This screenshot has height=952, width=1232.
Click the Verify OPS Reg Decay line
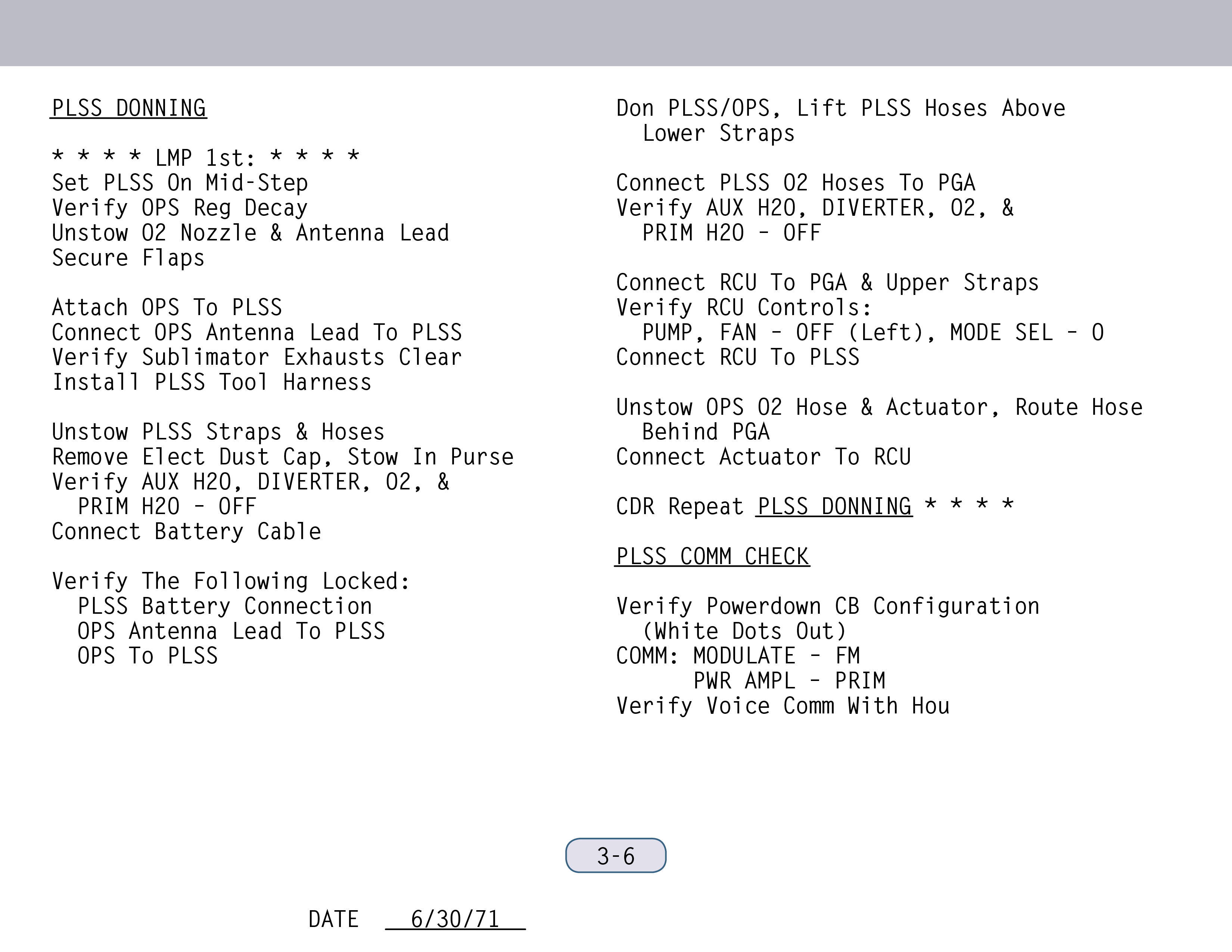[x=180, y=208]
